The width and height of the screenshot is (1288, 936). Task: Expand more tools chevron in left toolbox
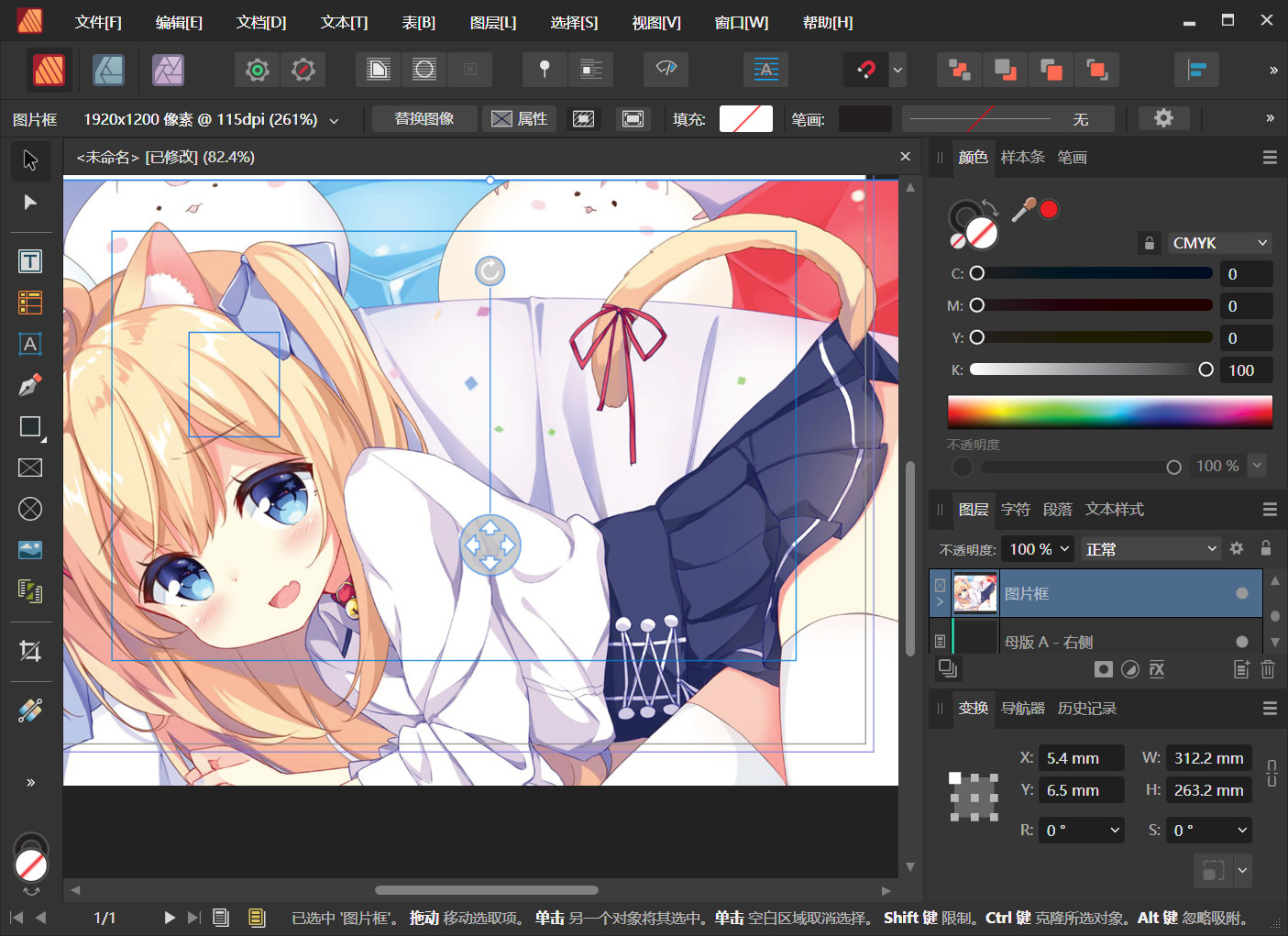point(30,782)
